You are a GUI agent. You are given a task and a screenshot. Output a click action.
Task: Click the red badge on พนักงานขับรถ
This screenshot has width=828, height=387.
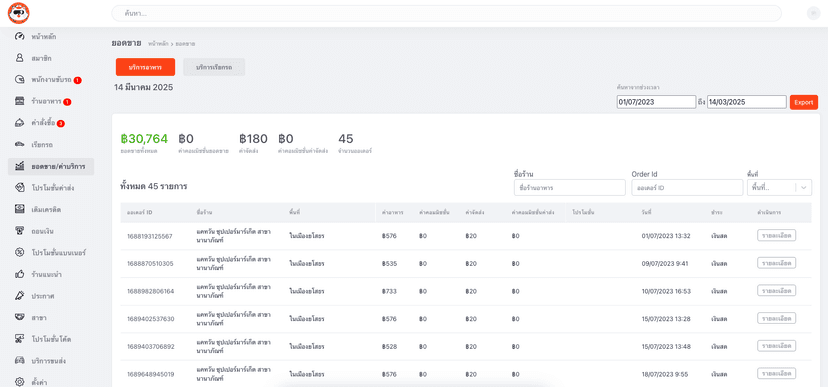tap(78, 80)
